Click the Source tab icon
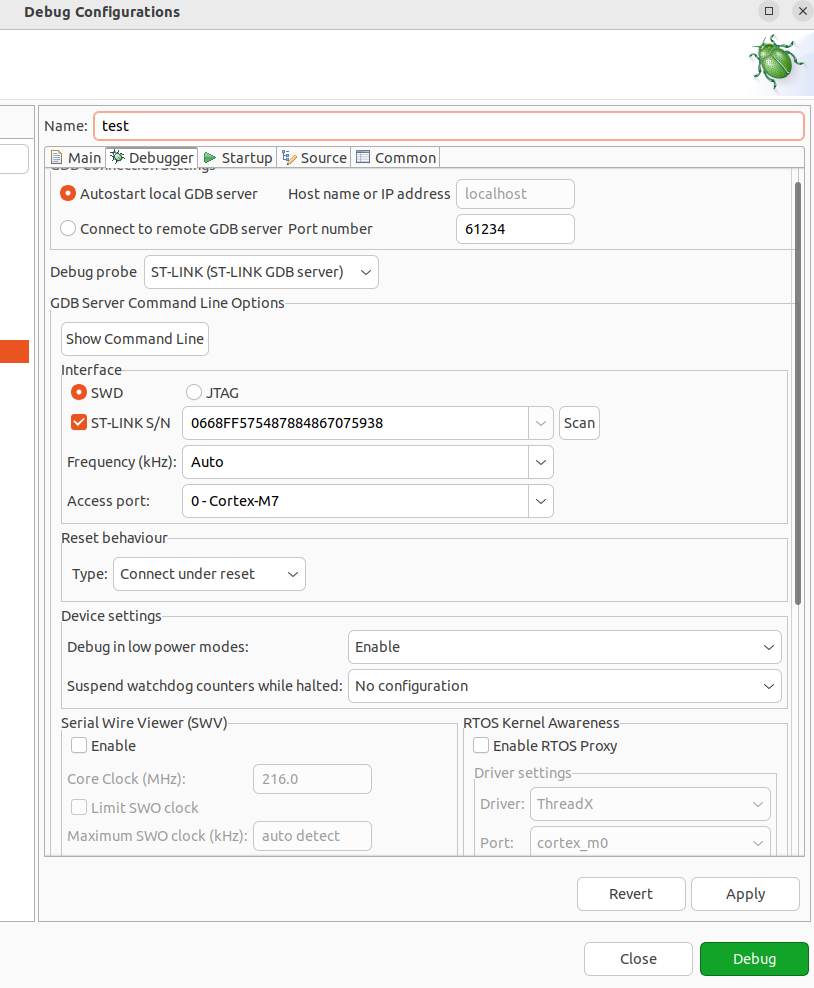This screenshot has height=988, width=814. (288, 157)
